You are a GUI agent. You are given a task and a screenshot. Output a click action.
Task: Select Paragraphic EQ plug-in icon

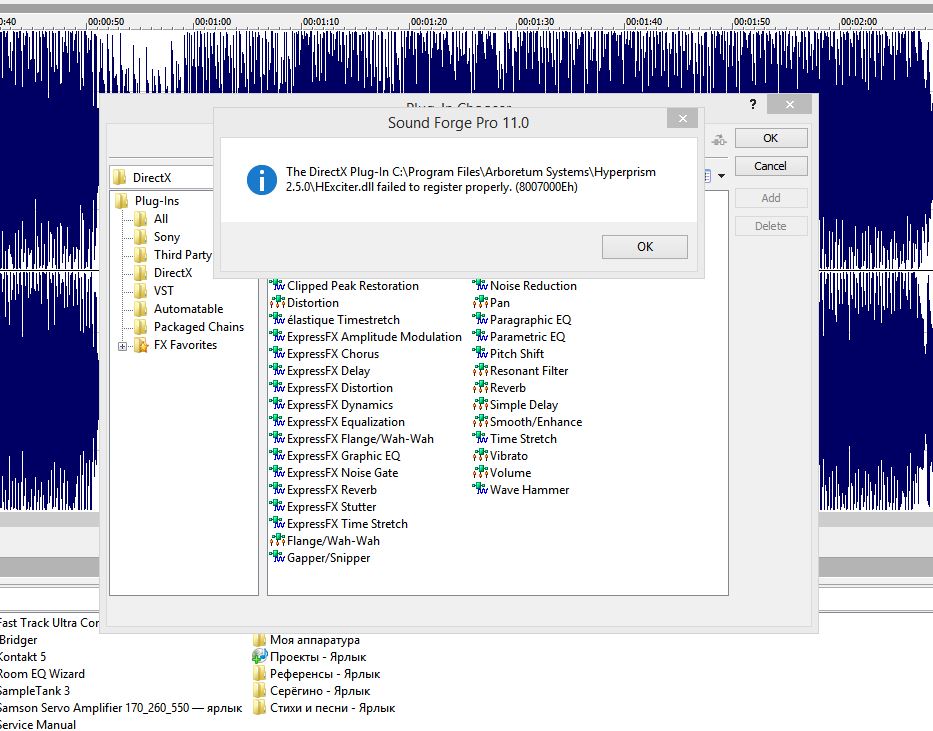click(480, 319)
